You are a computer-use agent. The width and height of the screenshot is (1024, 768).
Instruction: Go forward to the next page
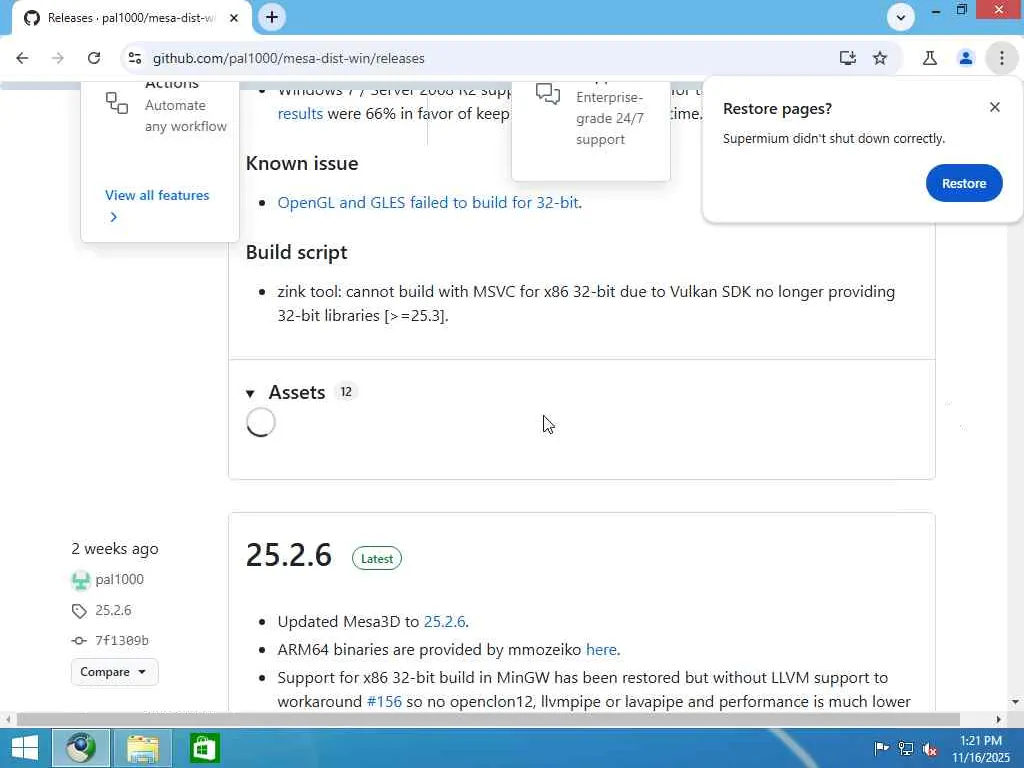pyautogui.click(x=57, y=58)
